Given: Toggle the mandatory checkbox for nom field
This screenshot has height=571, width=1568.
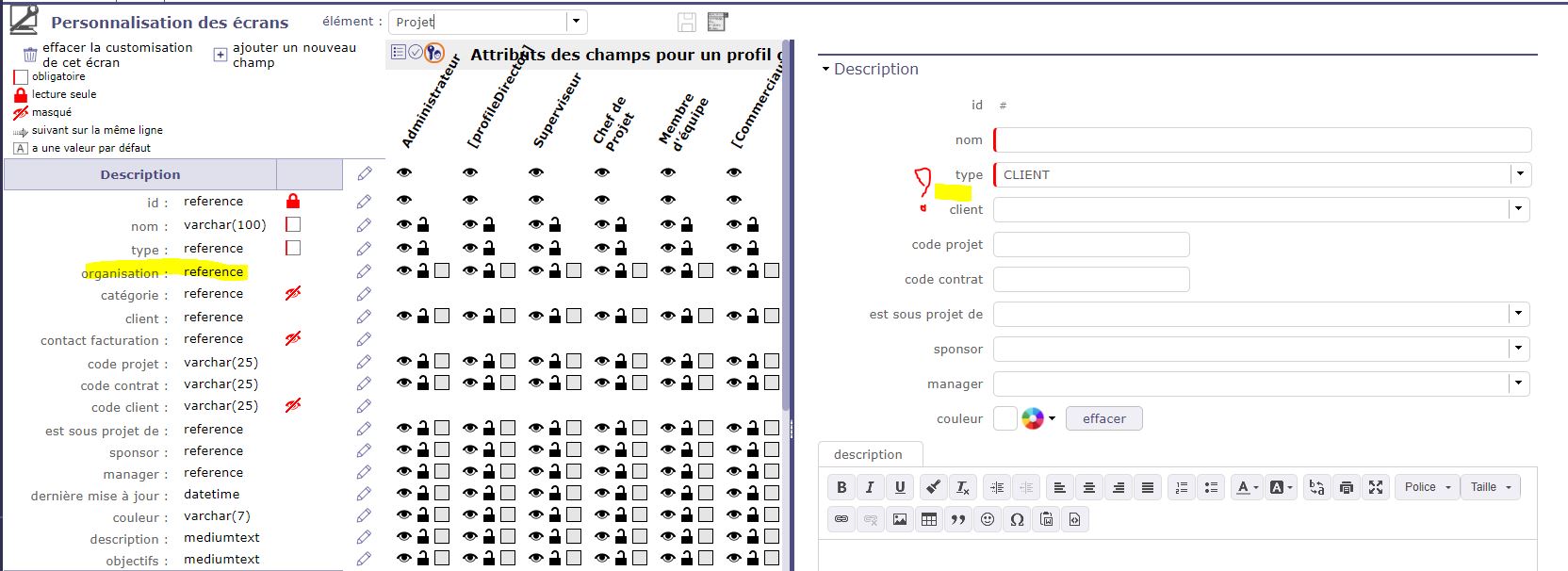Looking at the screenshot, I should tap(293, 224).
